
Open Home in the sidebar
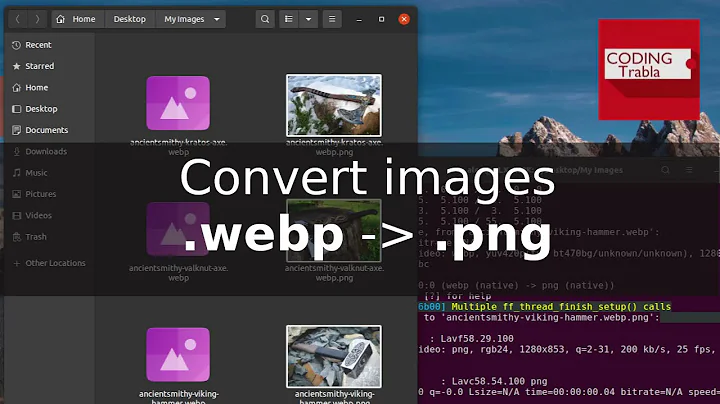49,88
